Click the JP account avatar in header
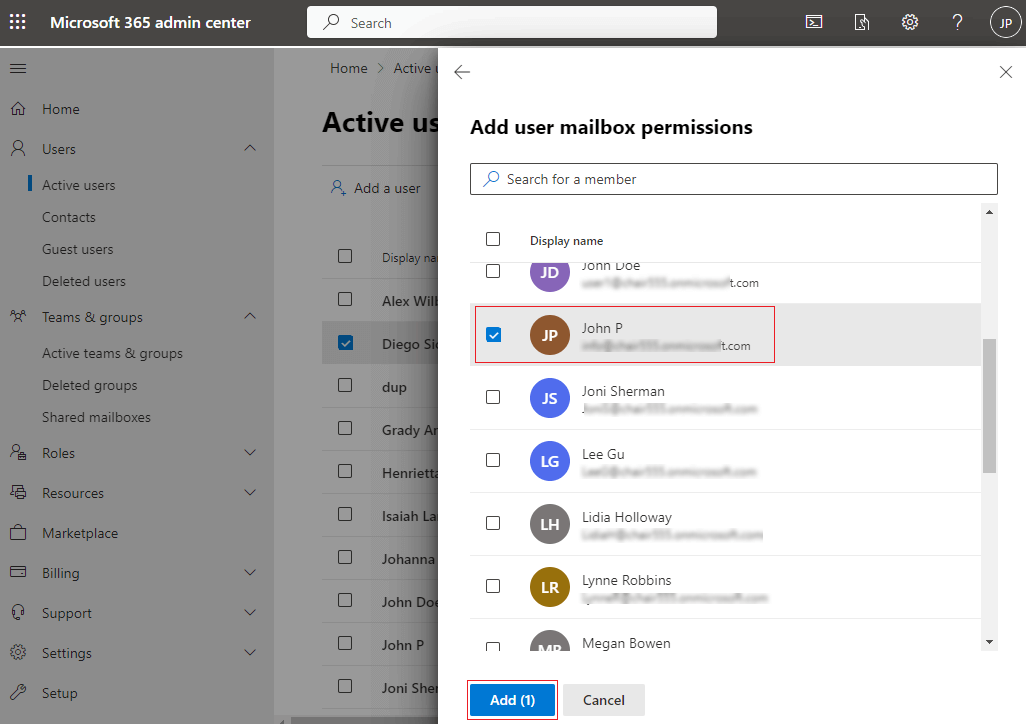Viewport: 1026px width, 724px height. point(1005,22)
